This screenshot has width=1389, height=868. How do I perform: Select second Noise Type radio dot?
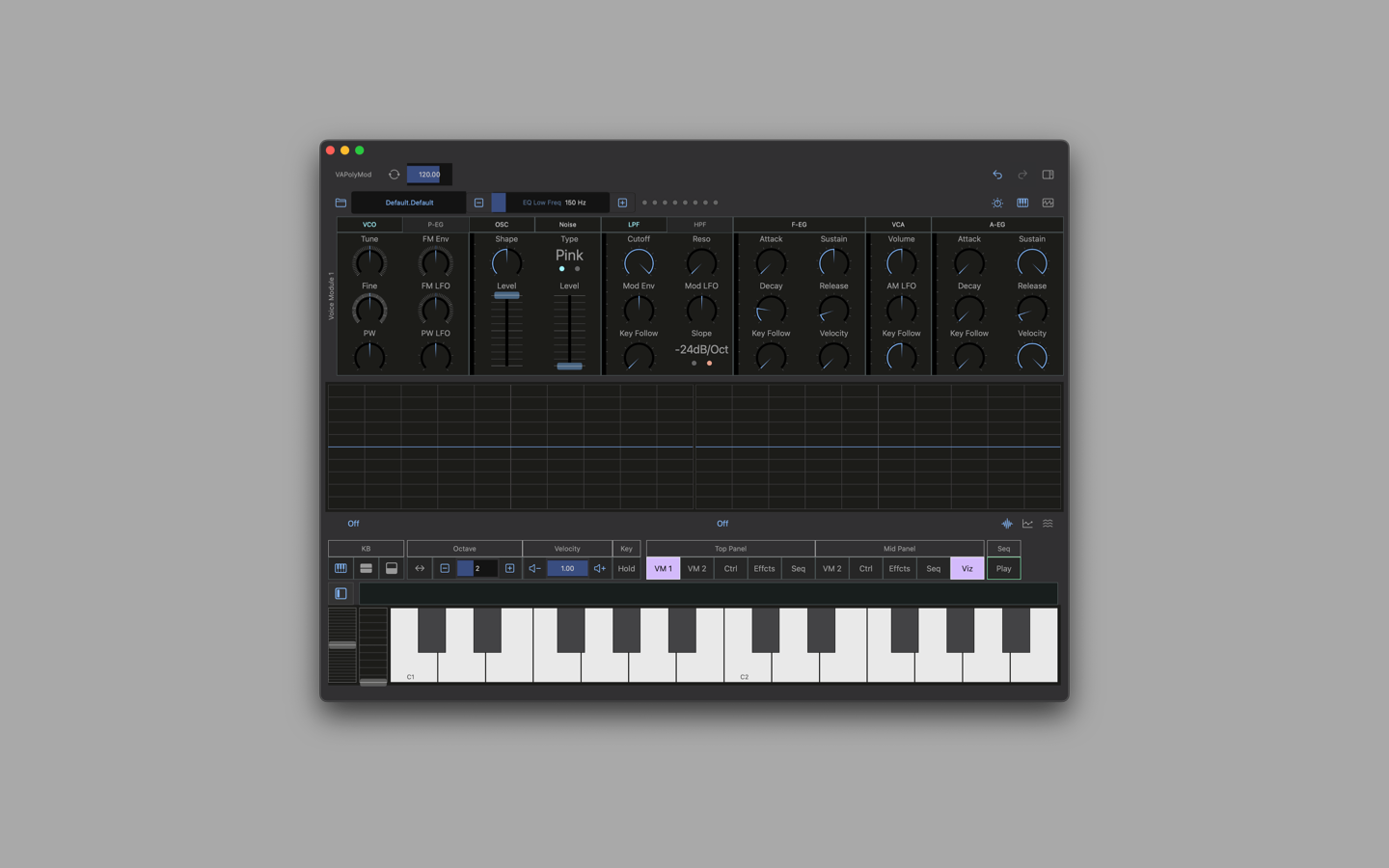tap(577, 269)
